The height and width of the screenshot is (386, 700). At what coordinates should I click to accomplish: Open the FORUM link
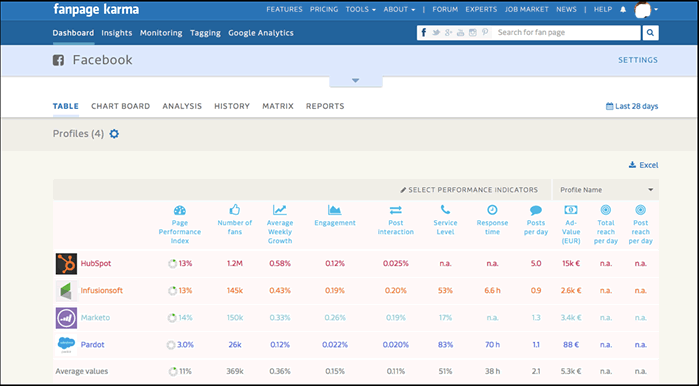445,9
